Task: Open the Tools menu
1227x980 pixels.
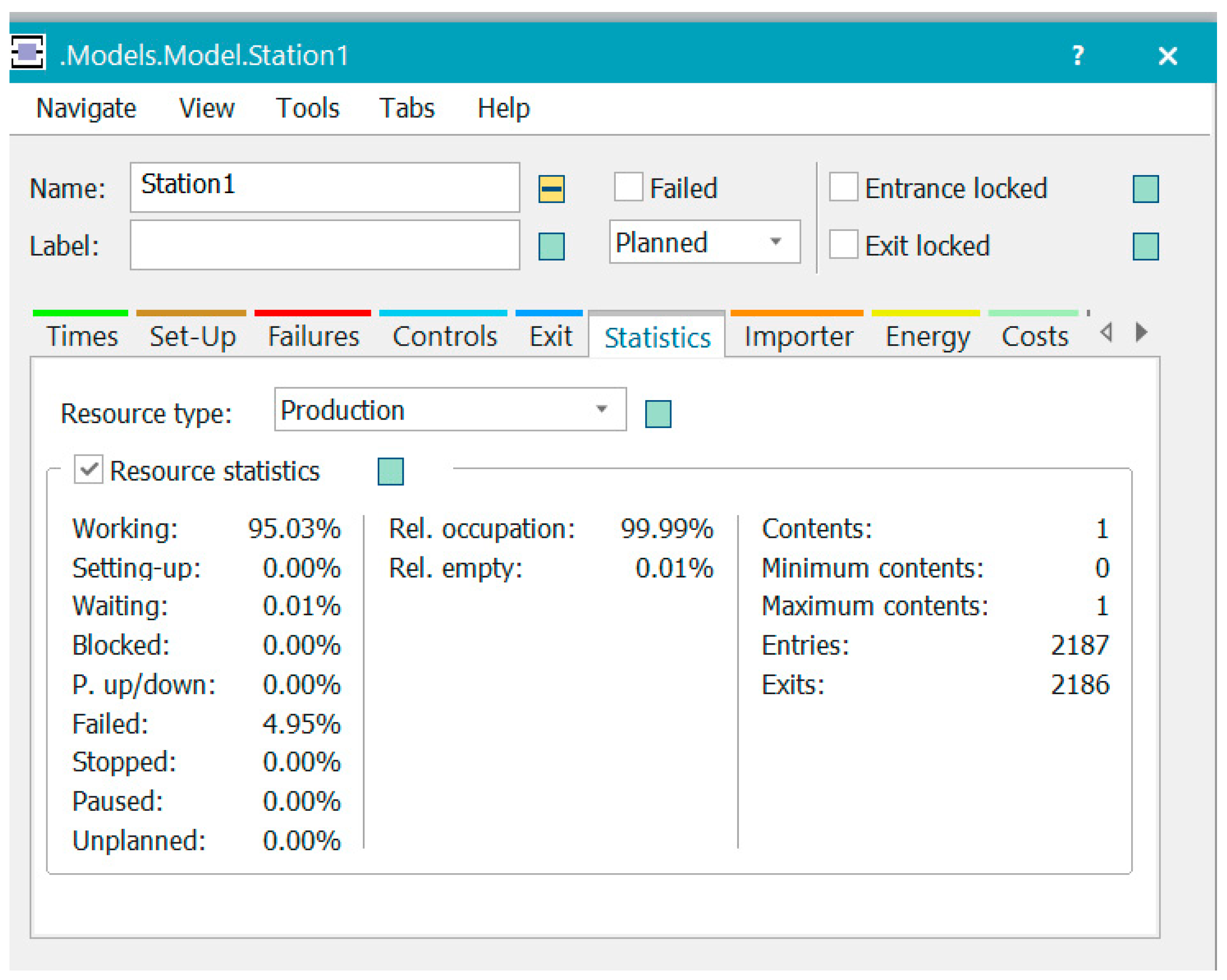Action: point(307,108)
